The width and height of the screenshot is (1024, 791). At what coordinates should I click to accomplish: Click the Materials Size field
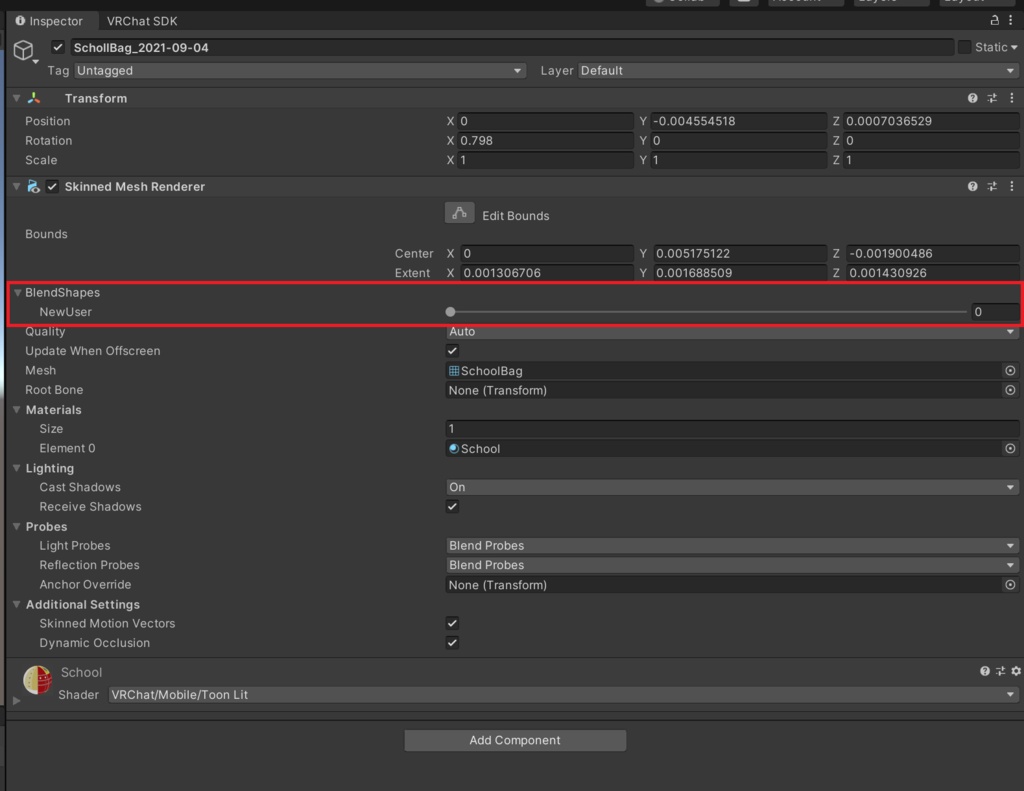pos(732,428)
